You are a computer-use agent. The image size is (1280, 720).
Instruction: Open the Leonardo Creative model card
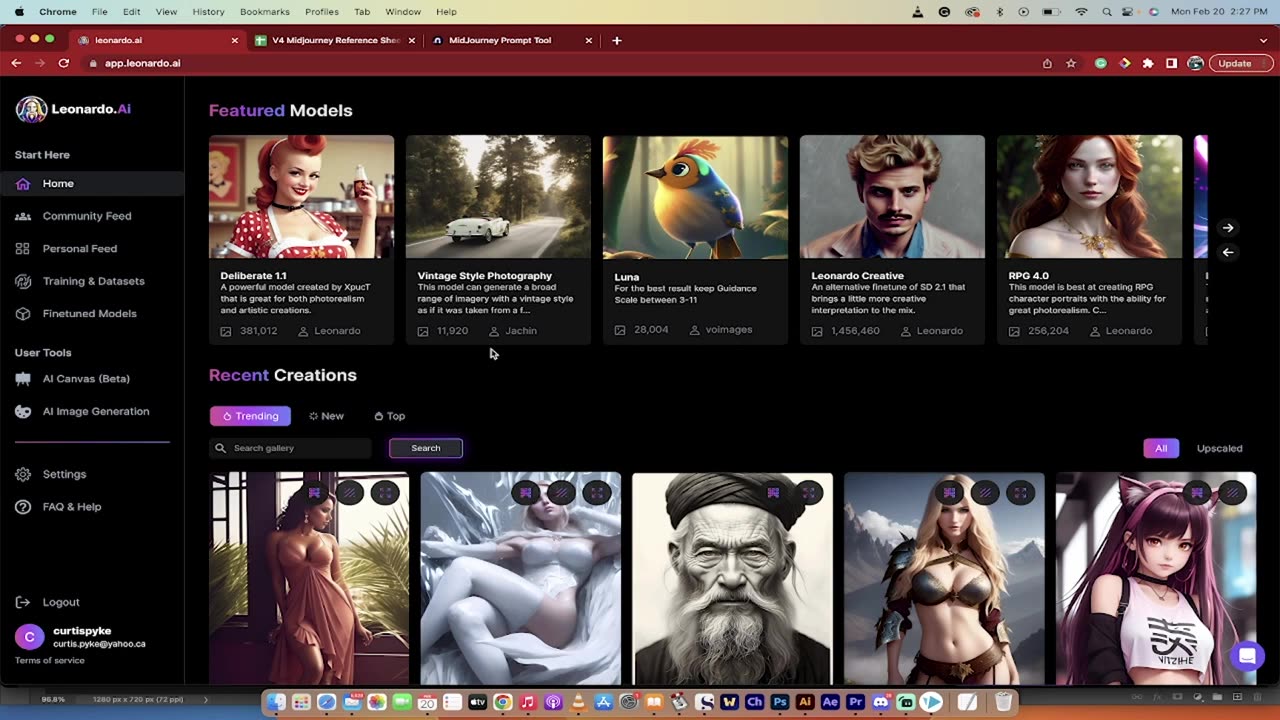[892, 240]
